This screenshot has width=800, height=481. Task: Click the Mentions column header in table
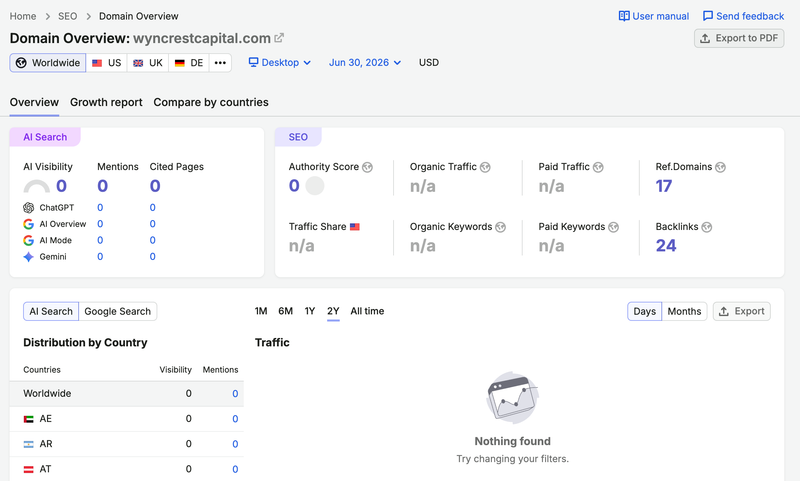[x=220, y=370]
